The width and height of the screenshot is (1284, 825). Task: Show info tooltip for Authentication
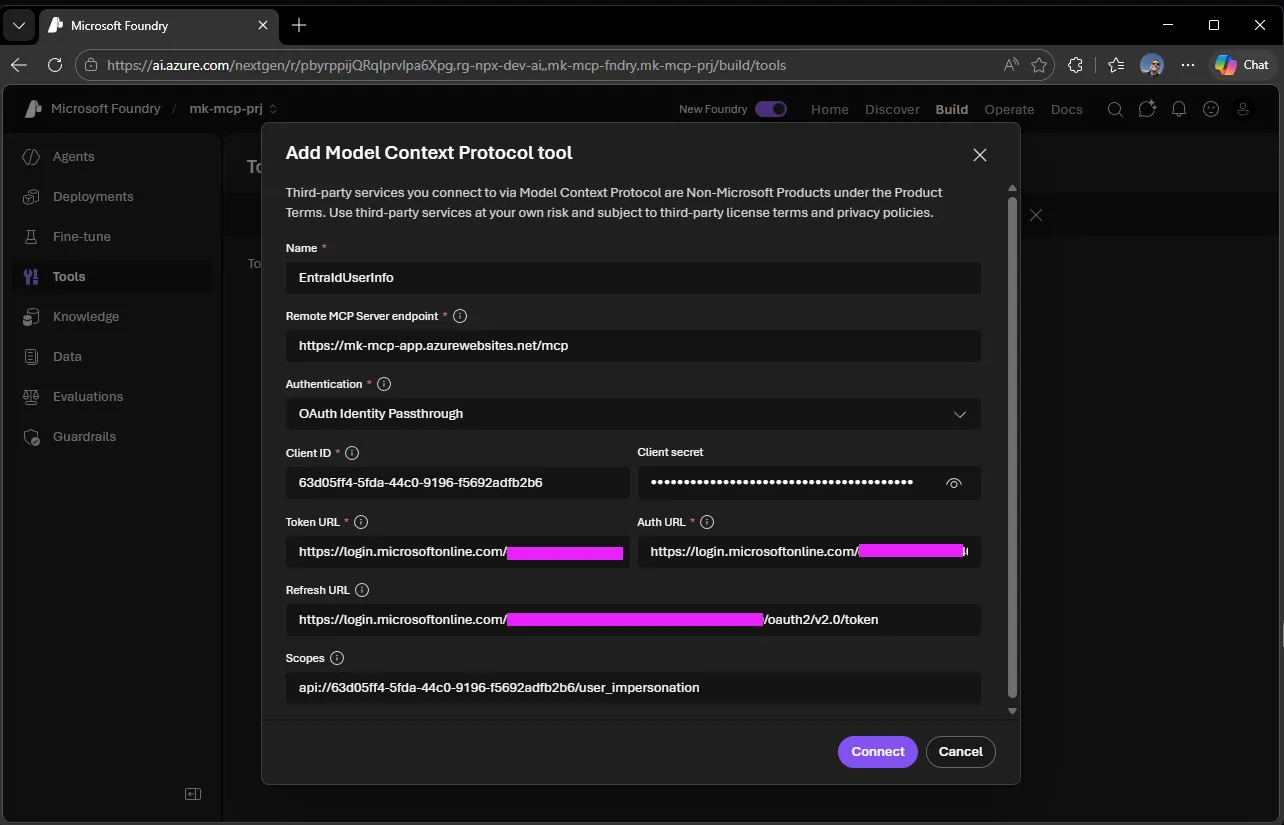(x=384, y=384)
